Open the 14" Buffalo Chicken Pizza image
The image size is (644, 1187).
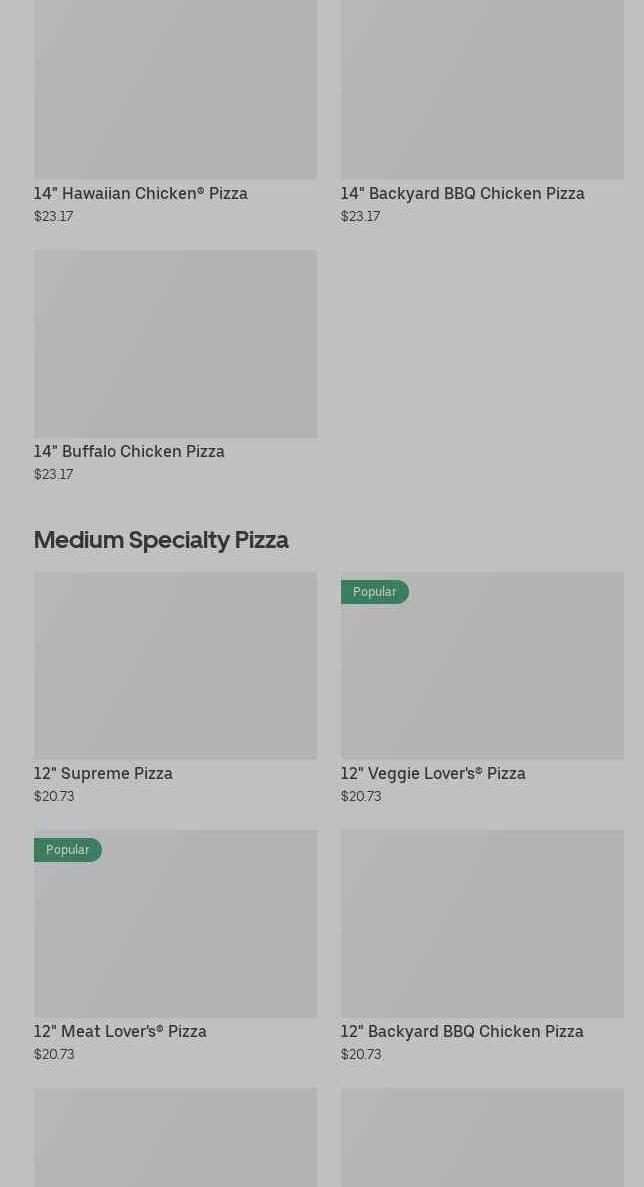[175, 343]
